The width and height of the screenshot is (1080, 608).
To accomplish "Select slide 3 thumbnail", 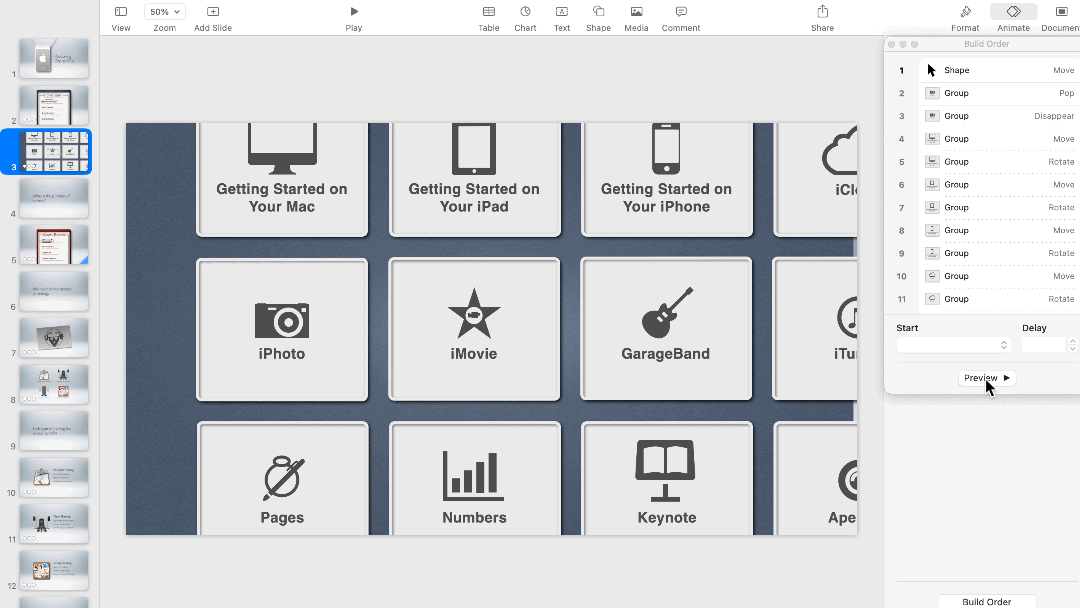I will (x=54, y=151).
